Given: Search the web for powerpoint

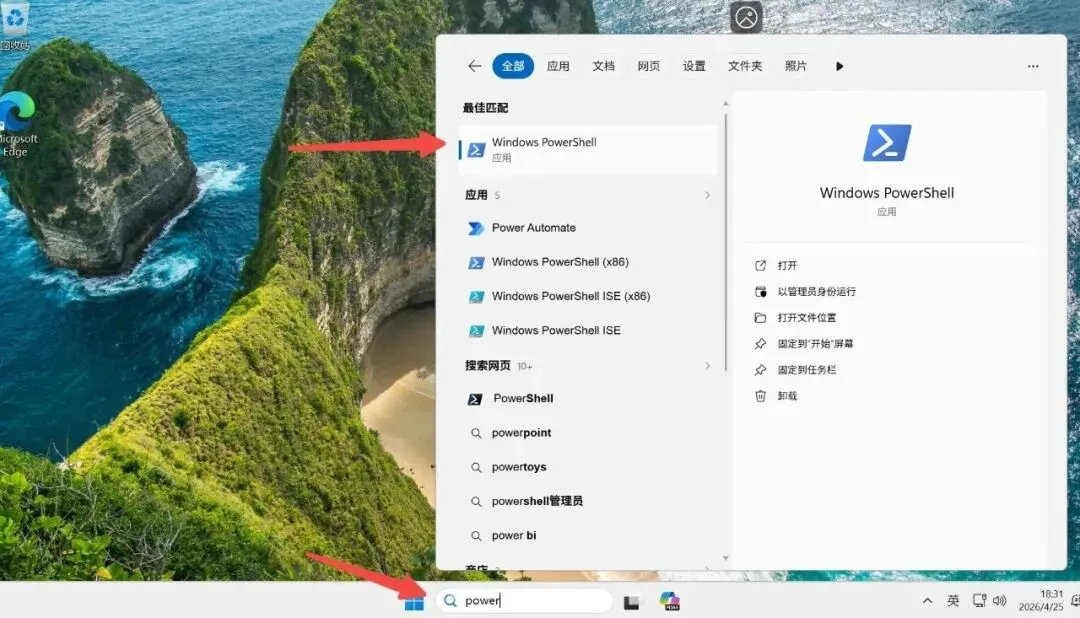Looking at the screenshot, I should pos(588,433).
